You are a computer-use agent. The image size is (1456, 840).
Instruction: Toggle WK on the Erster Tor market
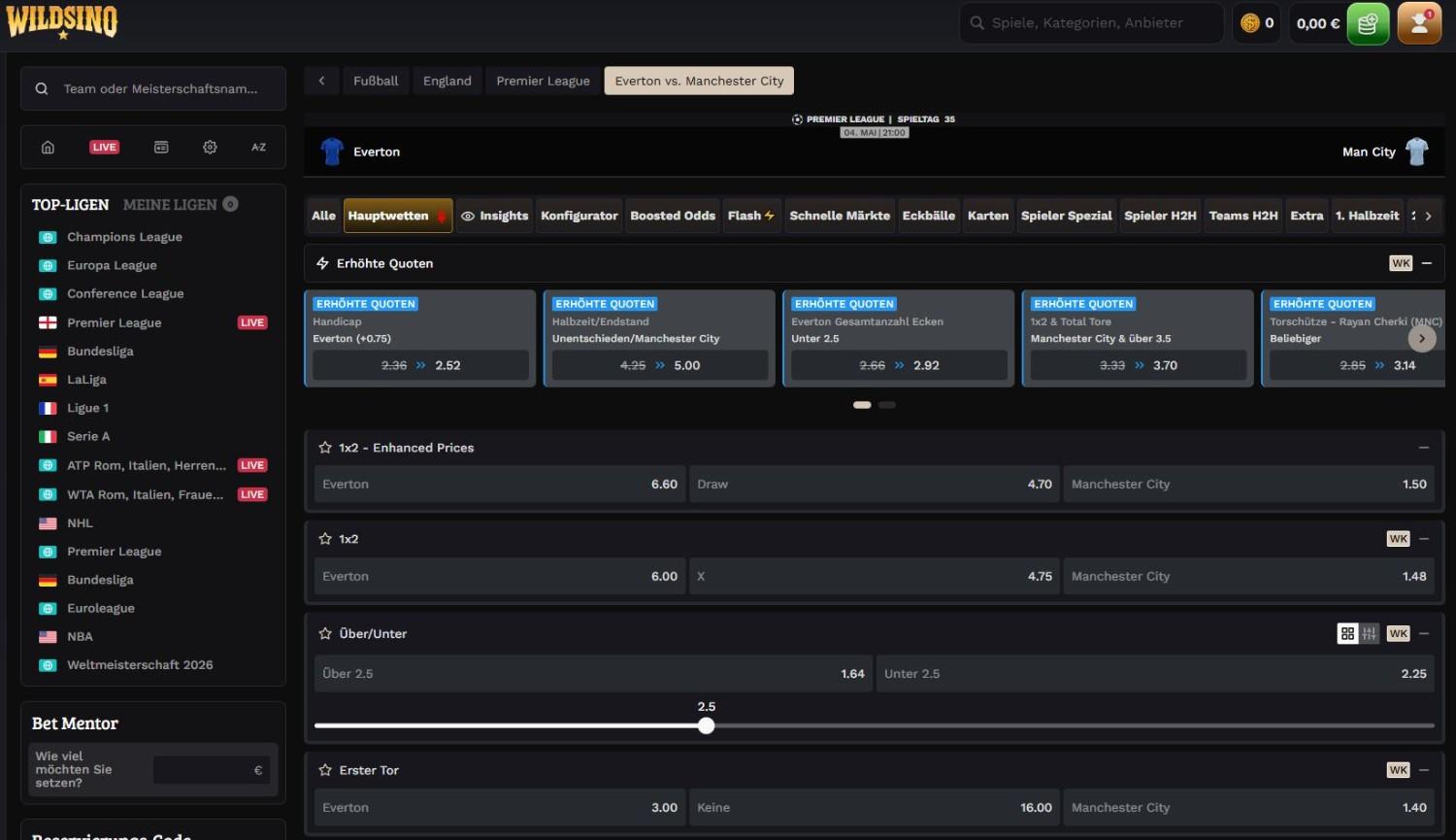coord(1398,770)
